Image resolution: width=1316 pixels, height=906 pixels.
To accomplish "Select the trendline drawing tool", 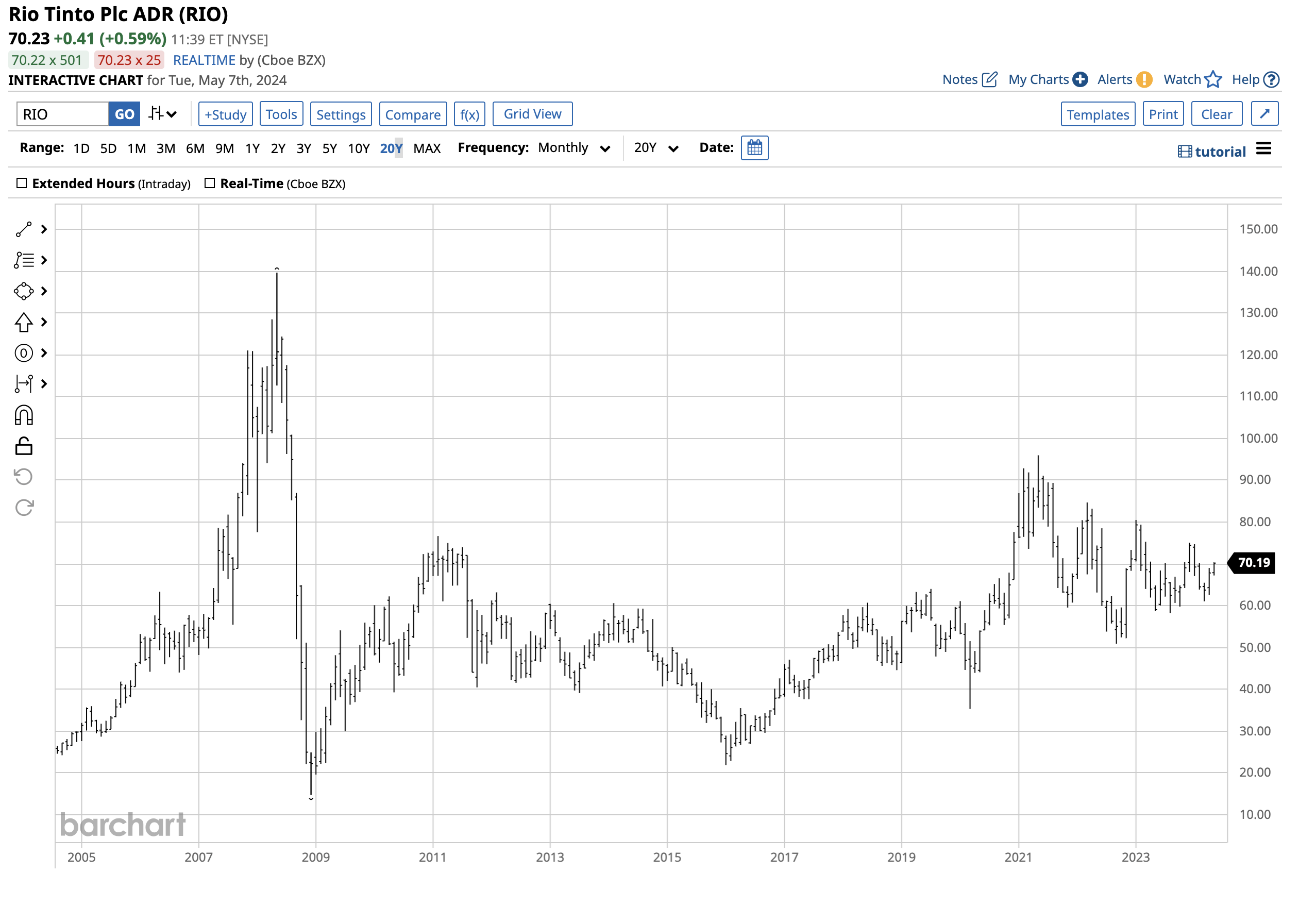I will (x=23, y=229).
